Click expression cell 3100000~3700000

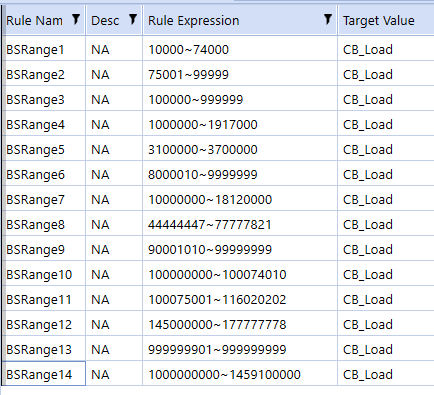click(240, 149)
